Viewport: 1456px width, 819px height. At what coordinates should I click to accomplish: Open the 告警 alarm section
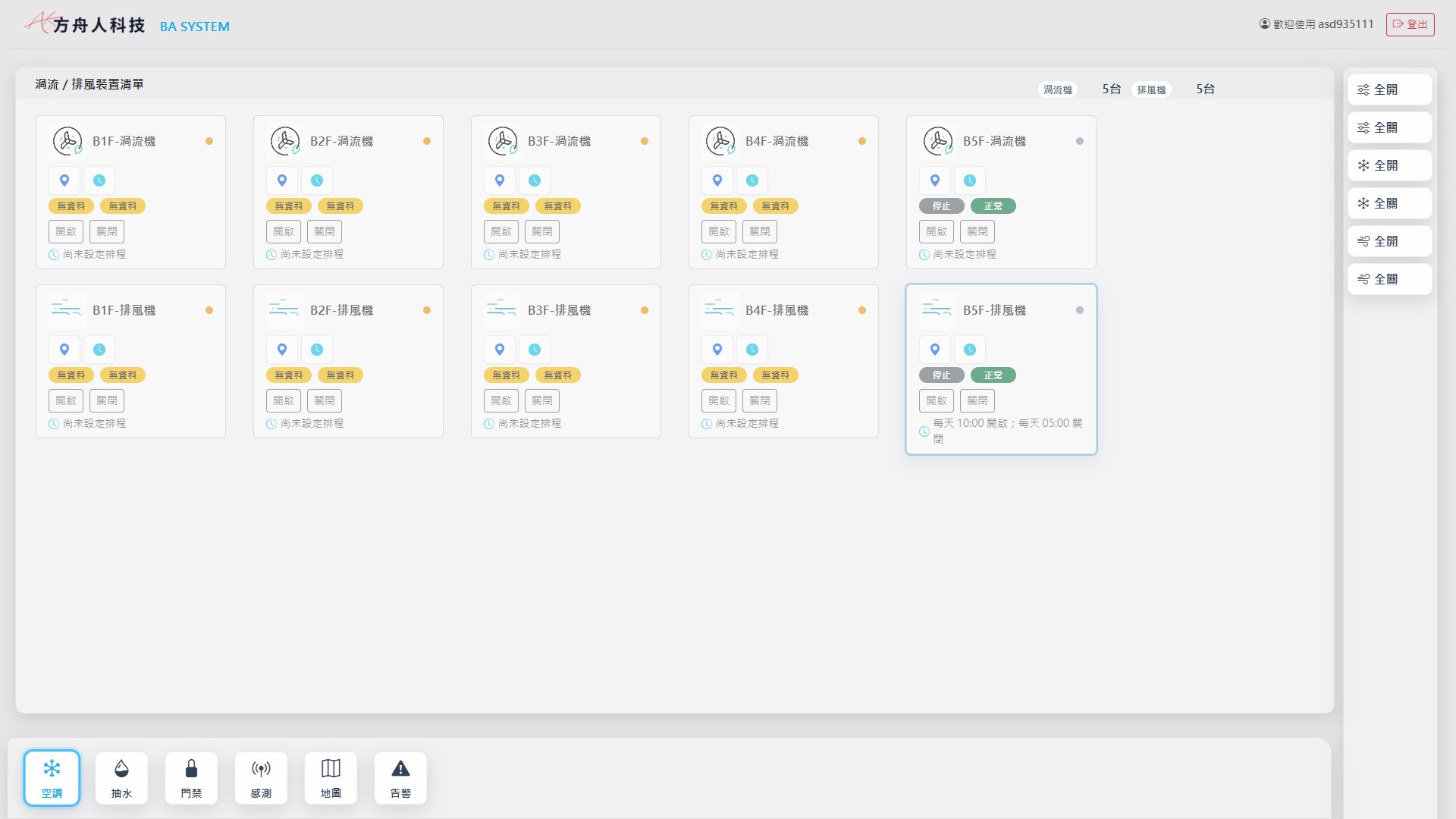400,778
